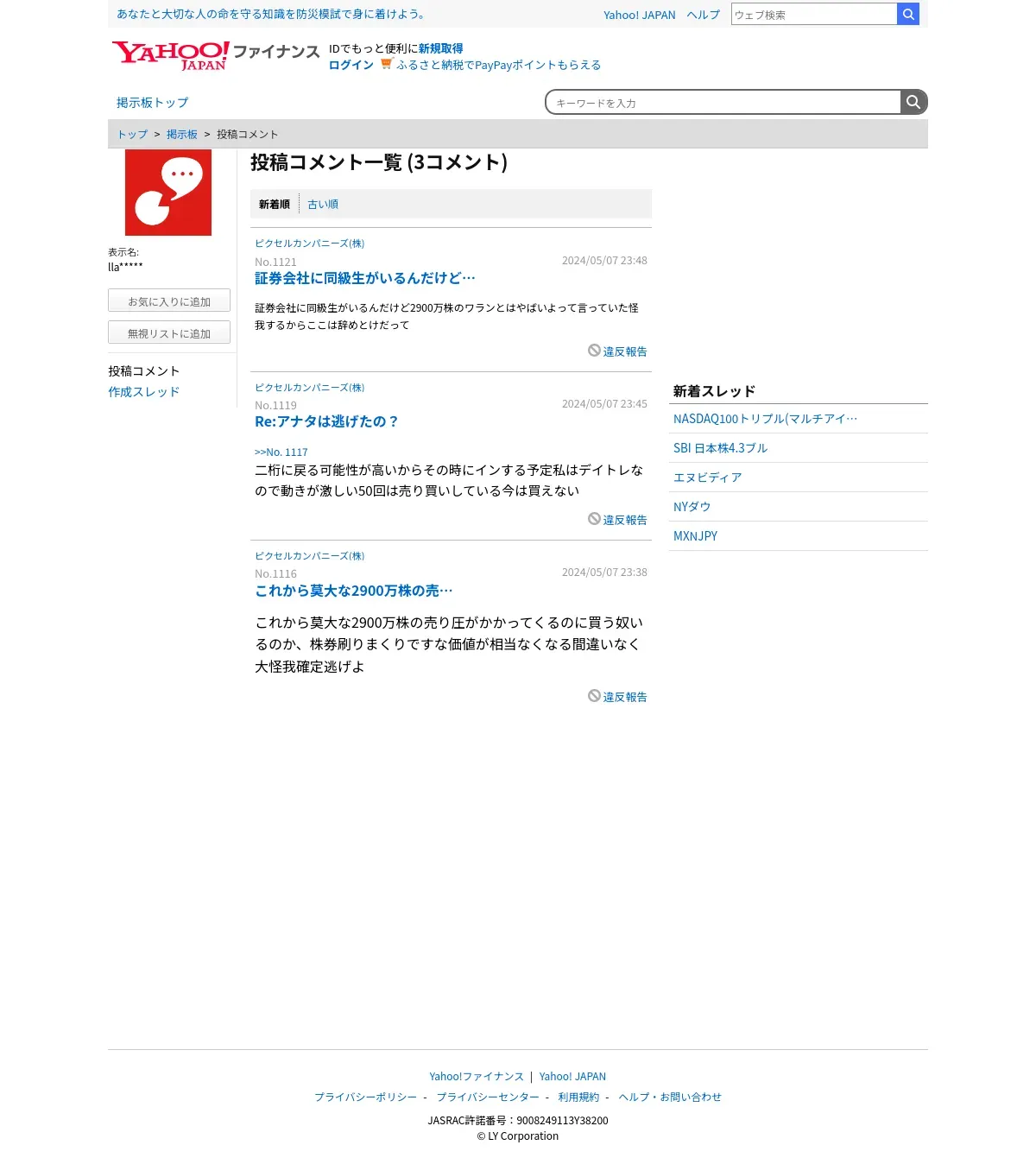Open the ヘルプ・お問い合わせ footer link
Viewport: 1036px width, 1164px height.
pos(670,1098)
